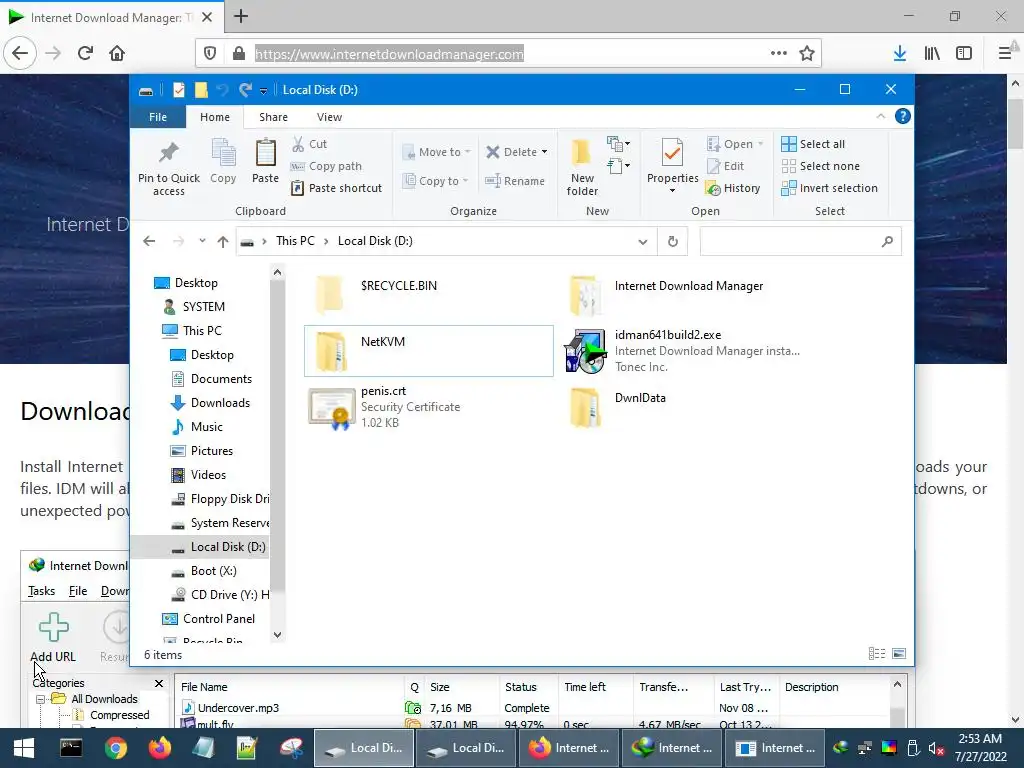Viewport: 1024px width, 768px height.
Task: Click Select all in ribbon
Action: pyautogui.click(x=813, y=144)
